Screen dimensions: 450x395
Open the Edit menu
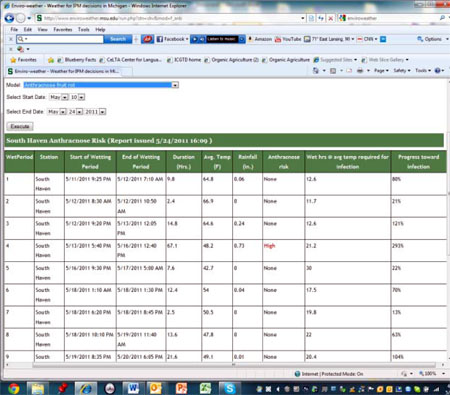click(x=28, y=29)
